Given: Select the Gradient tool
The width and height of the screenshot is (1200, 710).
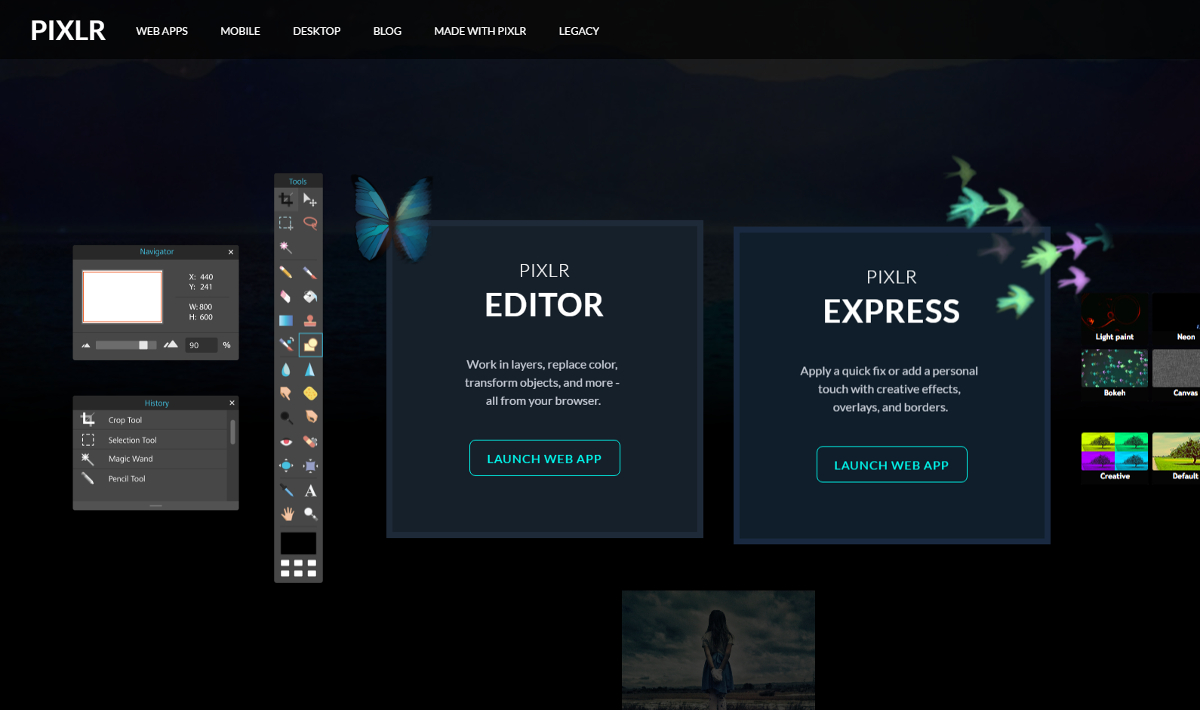Looking at the screenshot, I should pos(286,321).
